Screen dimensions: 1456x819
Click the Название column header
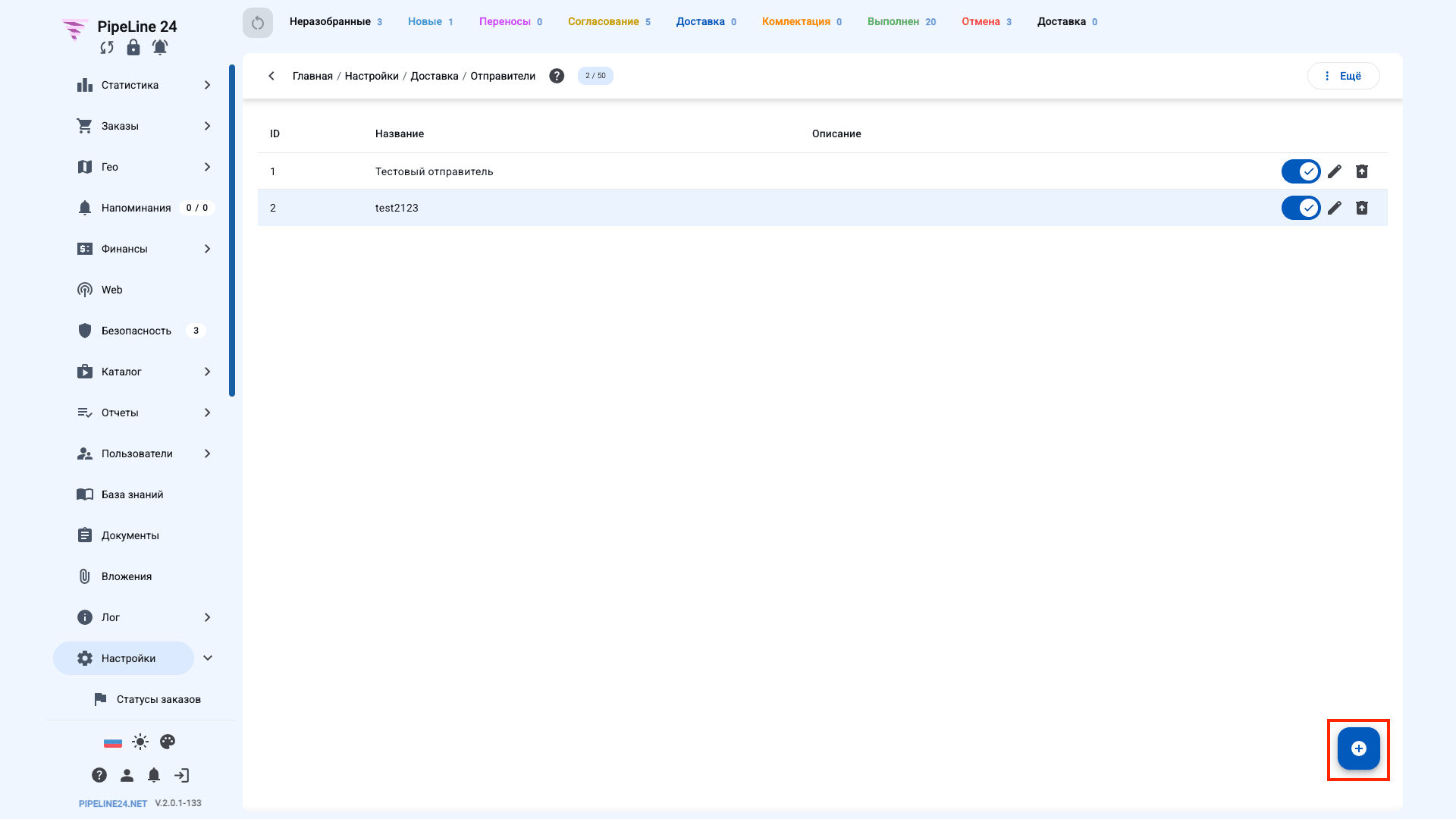pos(400,133)
